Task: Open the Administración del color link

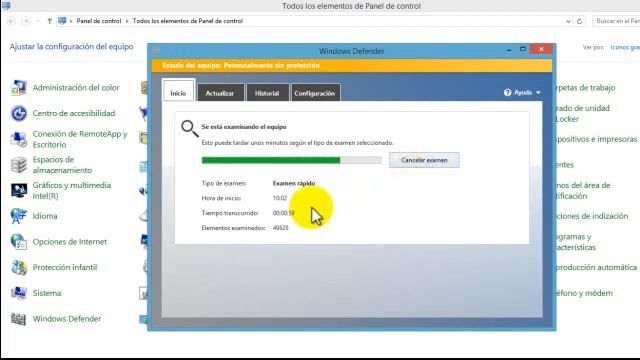Action: (76, 88)
